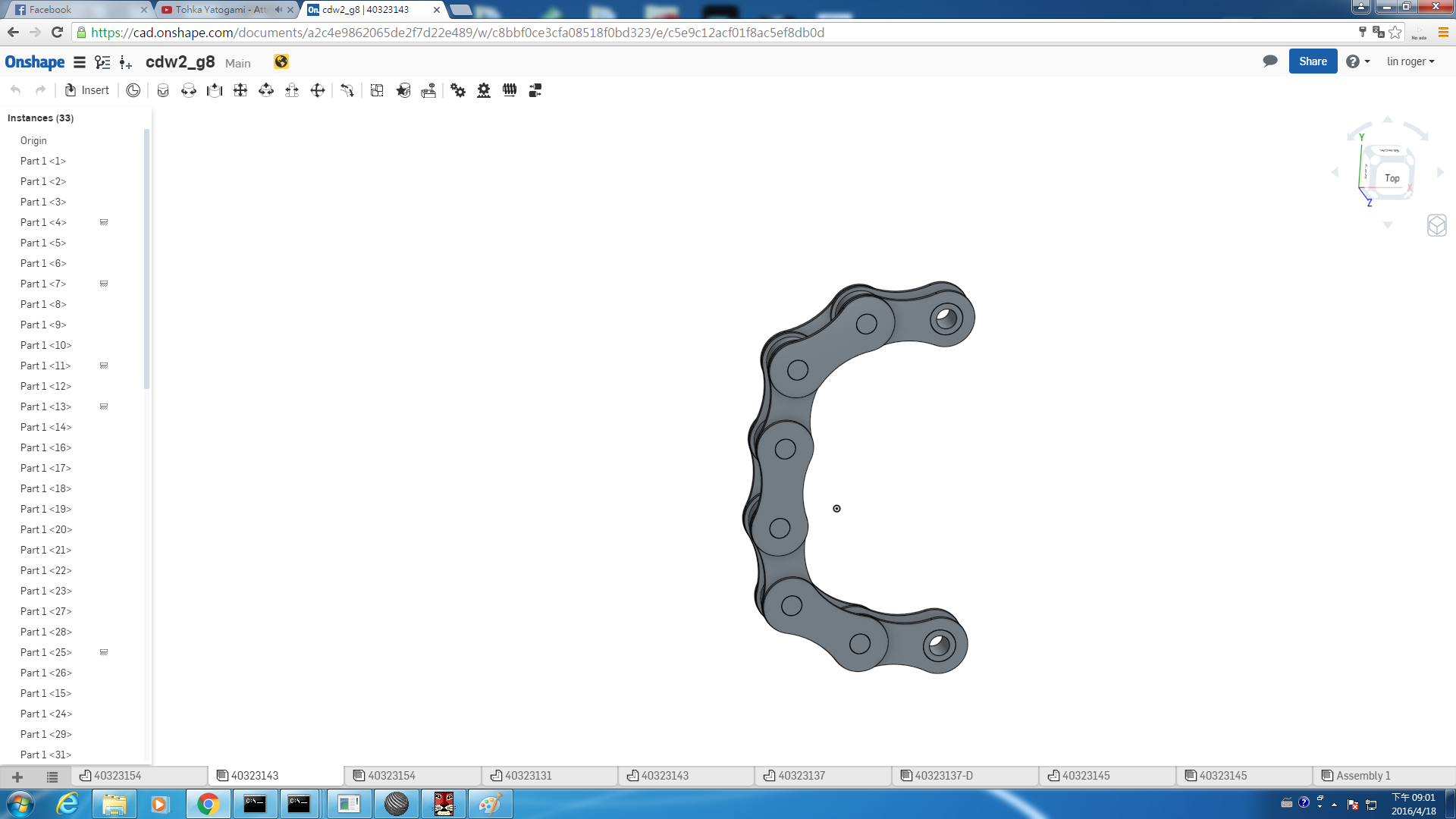Select the Gear relation tool

458,90
